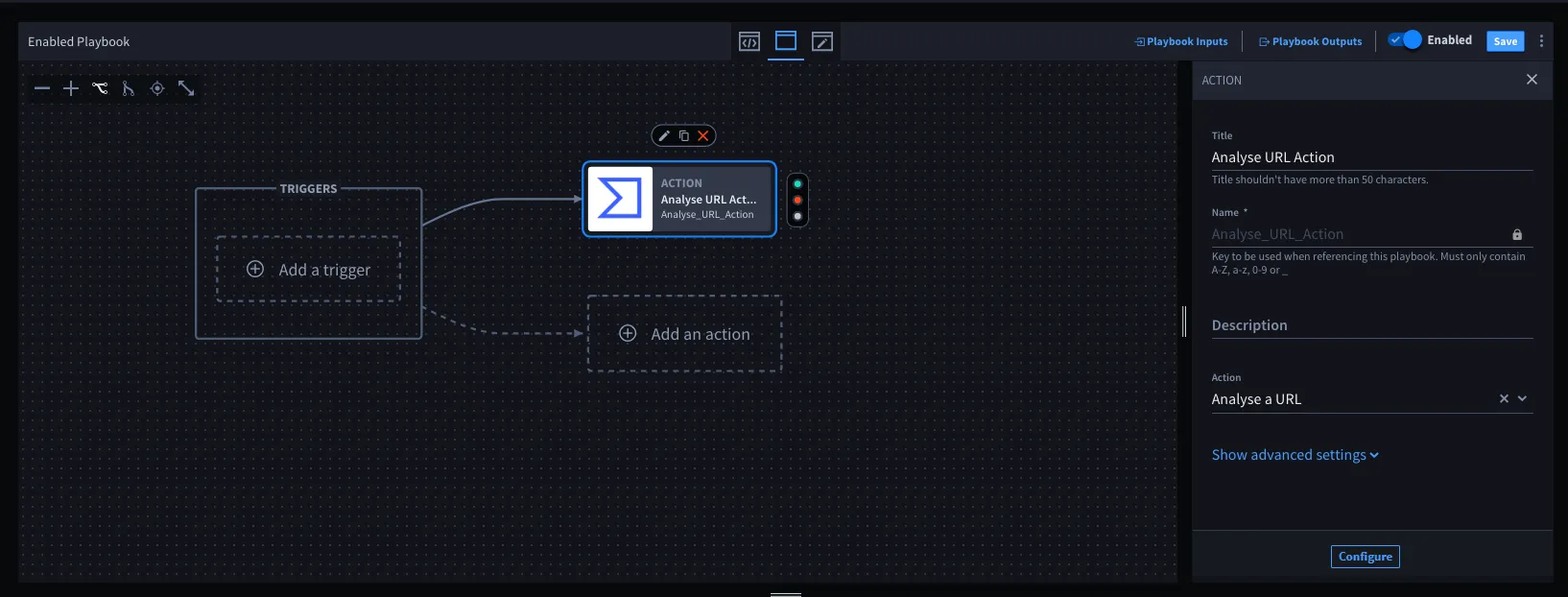Click the Description field

pos(1372,325)
